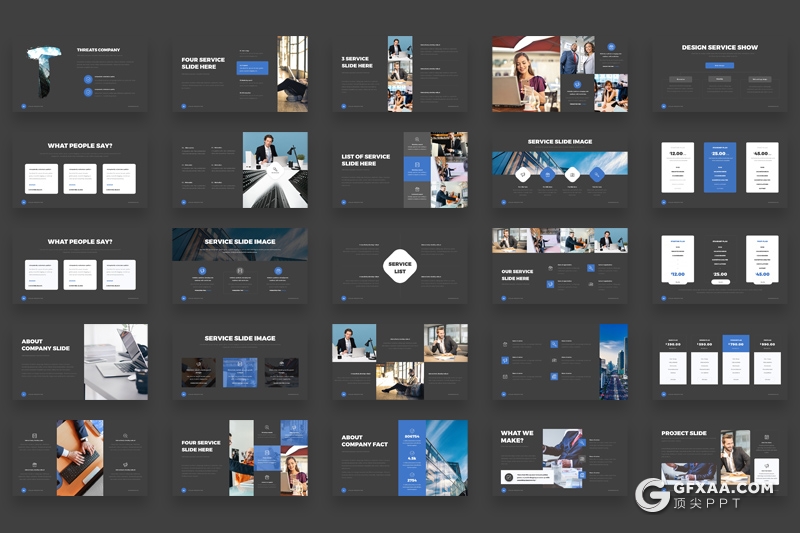Click the white Service List diamond badge
The height and width of the screenshot is (533, 800).
(x=399, y=265)
